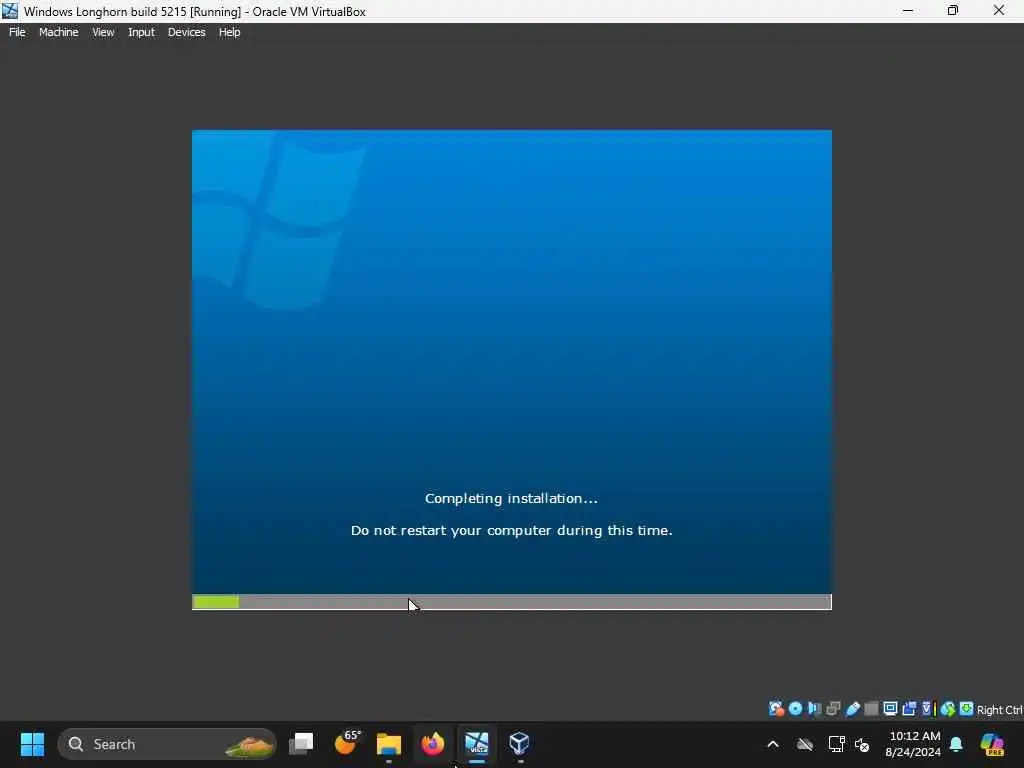Open Task View from the taskbar

(x=301, y=743)
